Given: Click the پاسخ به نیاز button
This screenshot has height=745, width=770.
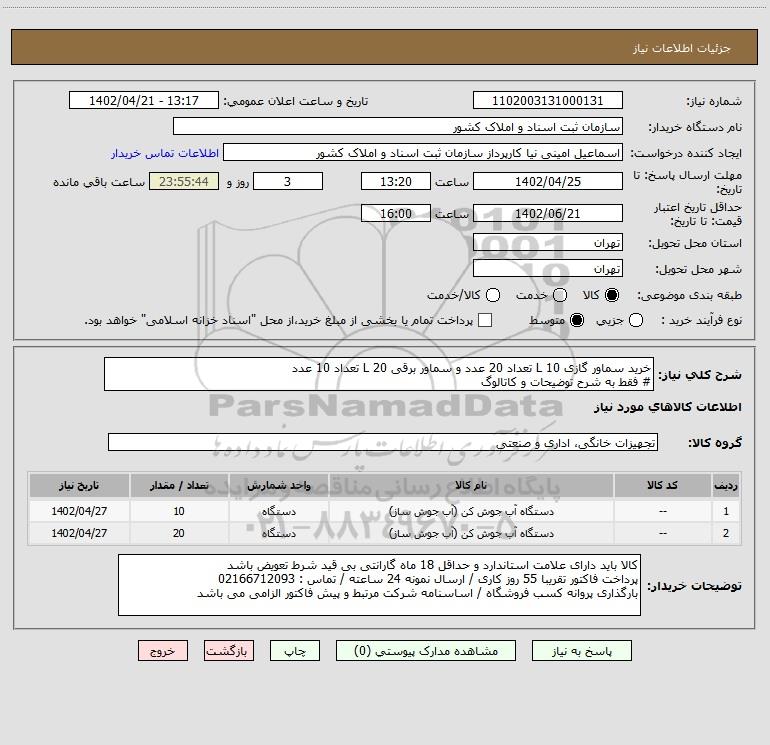Looking at the screenshot, I should pyautogui.click(x=581, y=651).
